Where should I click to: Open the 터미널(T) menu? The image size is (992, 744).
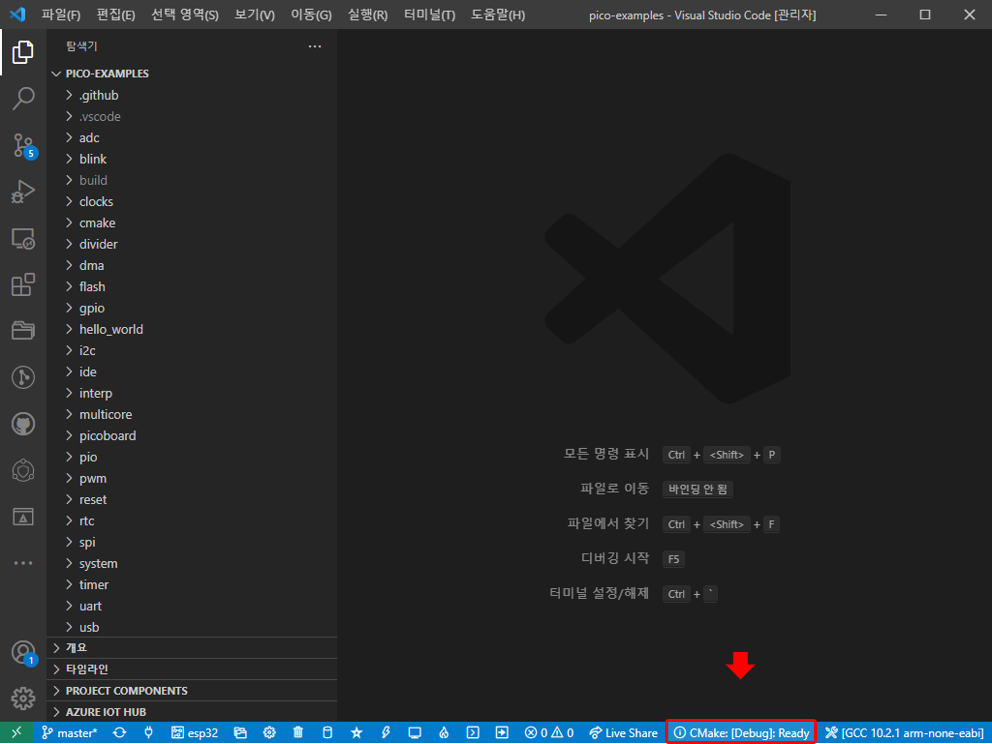click(430, 15)
